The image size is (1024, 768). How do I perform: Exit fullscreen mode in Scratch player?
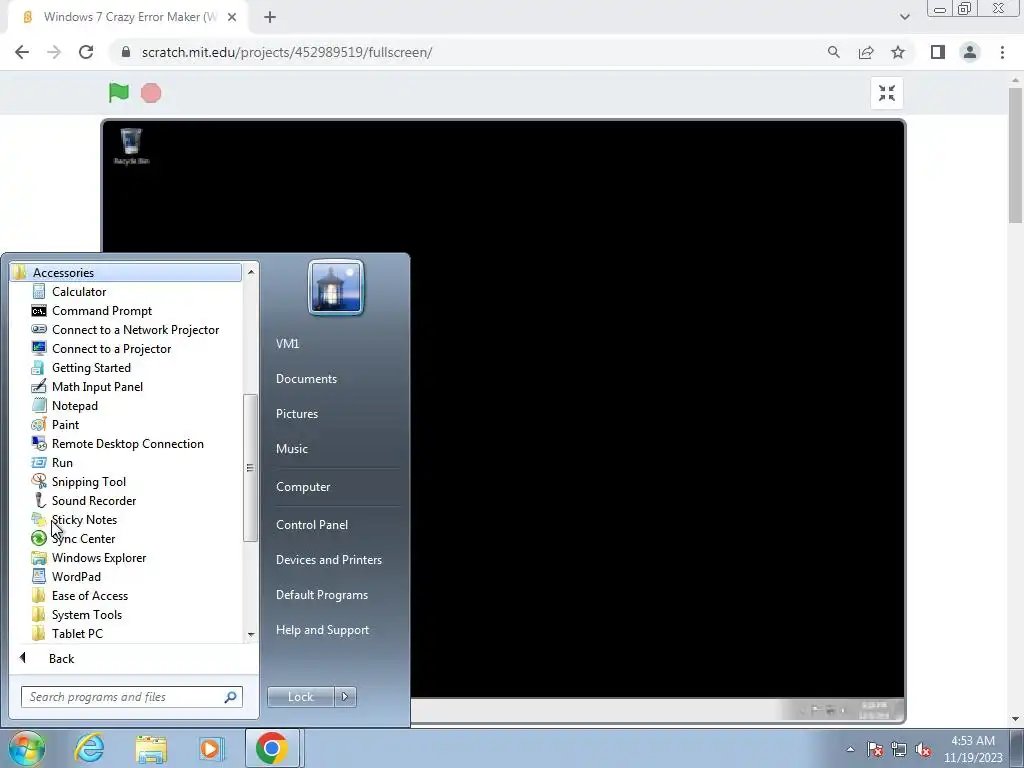click(x=887, y=93)
